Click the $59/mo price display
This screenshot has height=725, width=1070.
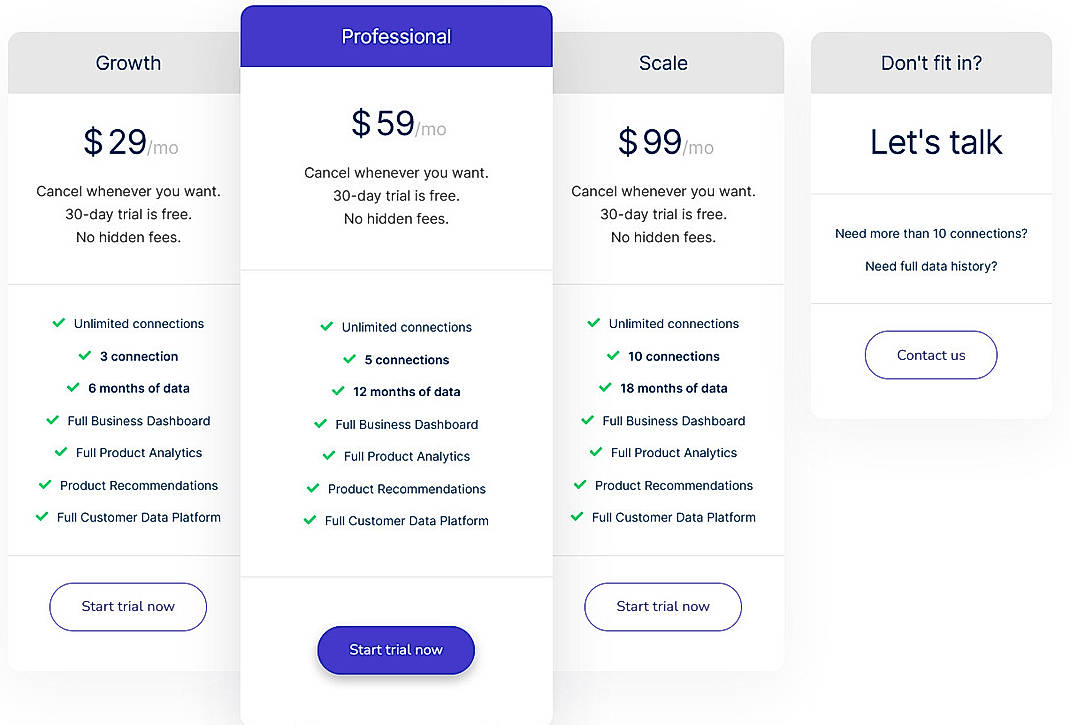coord(396,123)
